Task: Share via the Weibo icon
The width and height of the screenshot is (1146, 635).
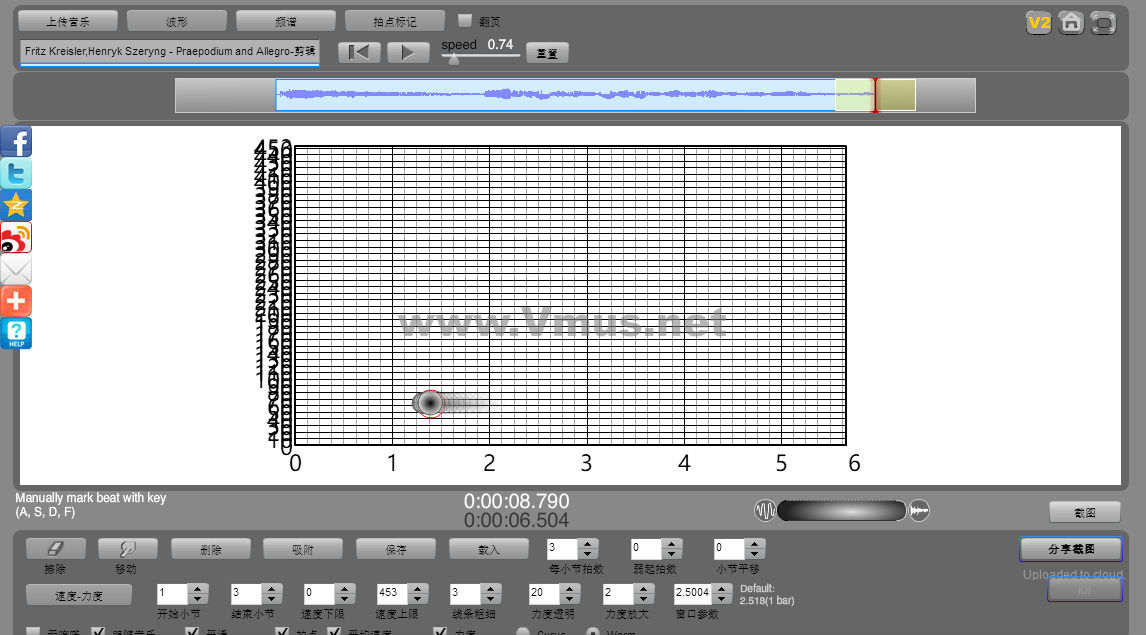Action: pos(16,238)
